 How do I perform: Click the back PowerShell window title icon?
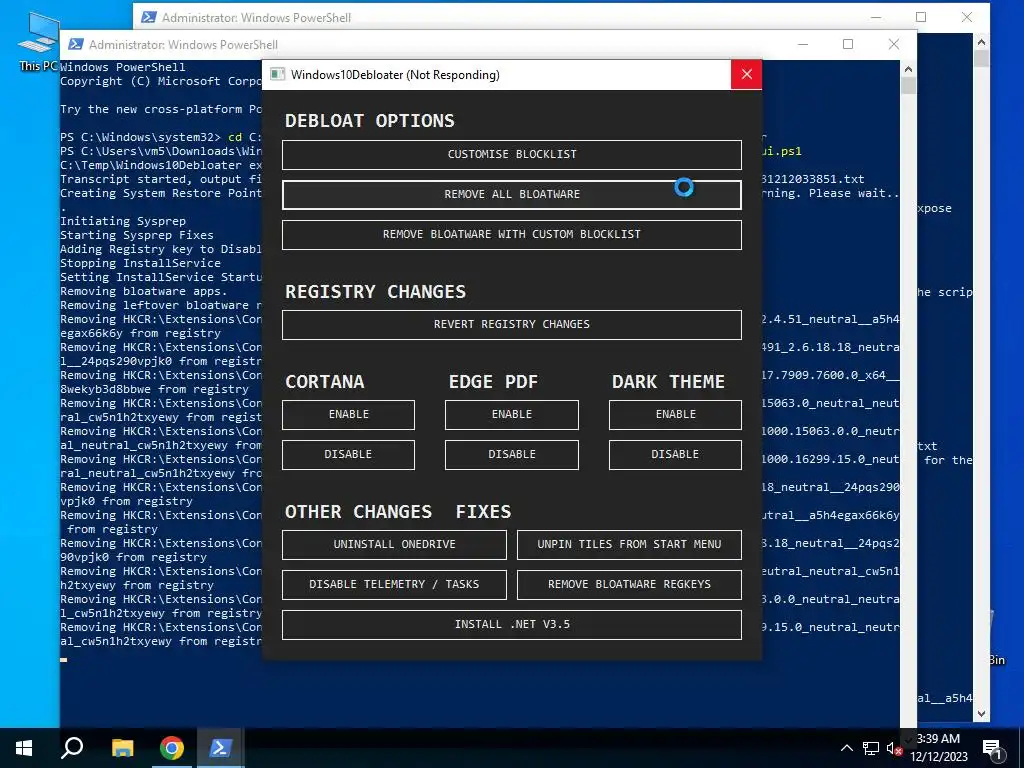[149, 17]
